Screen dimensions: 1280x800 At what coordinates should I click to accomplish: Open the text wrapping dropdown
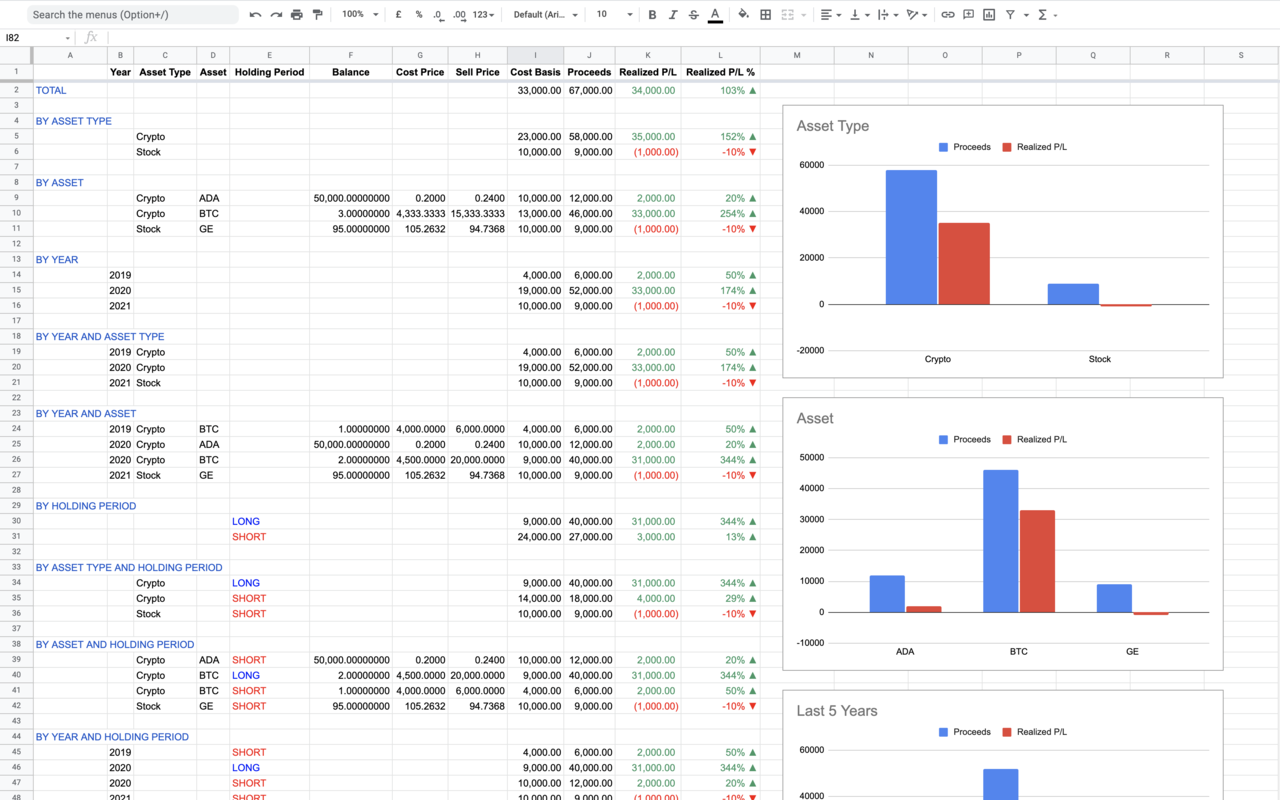pos(887,15)
